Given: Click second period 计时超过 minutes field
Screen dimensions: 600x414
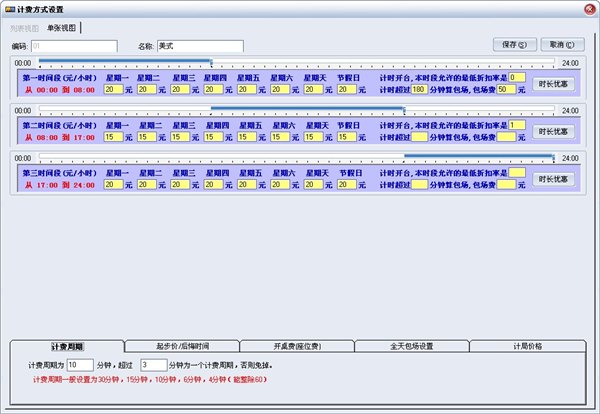Looking at the screenshot, I should point(419,137).
